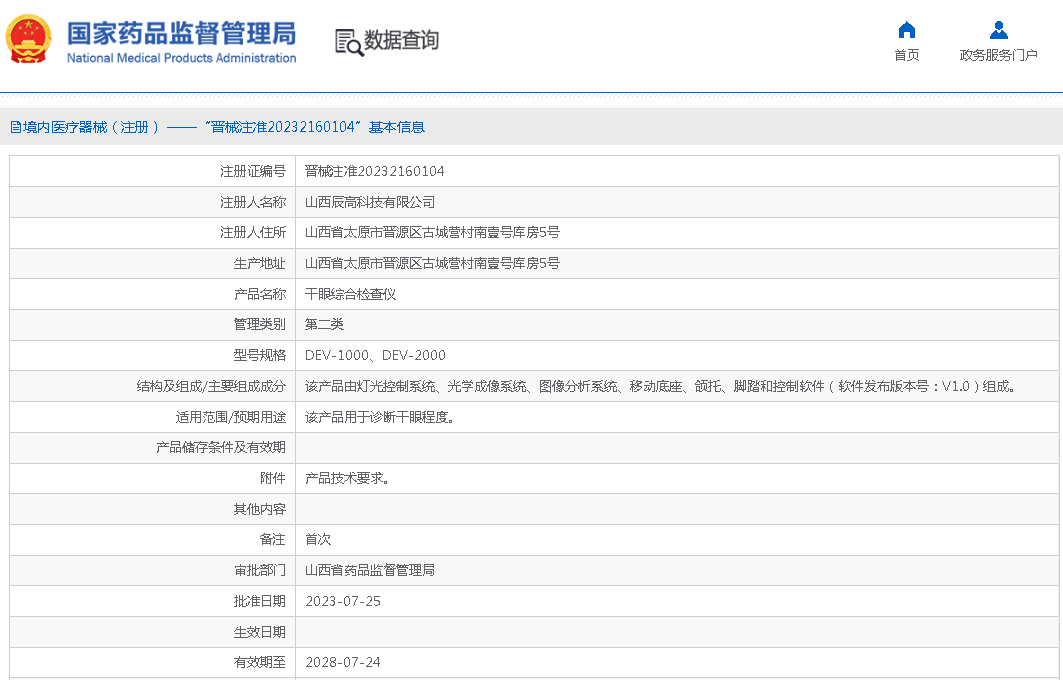Select remark value 首次

click(x=317, y=540)
